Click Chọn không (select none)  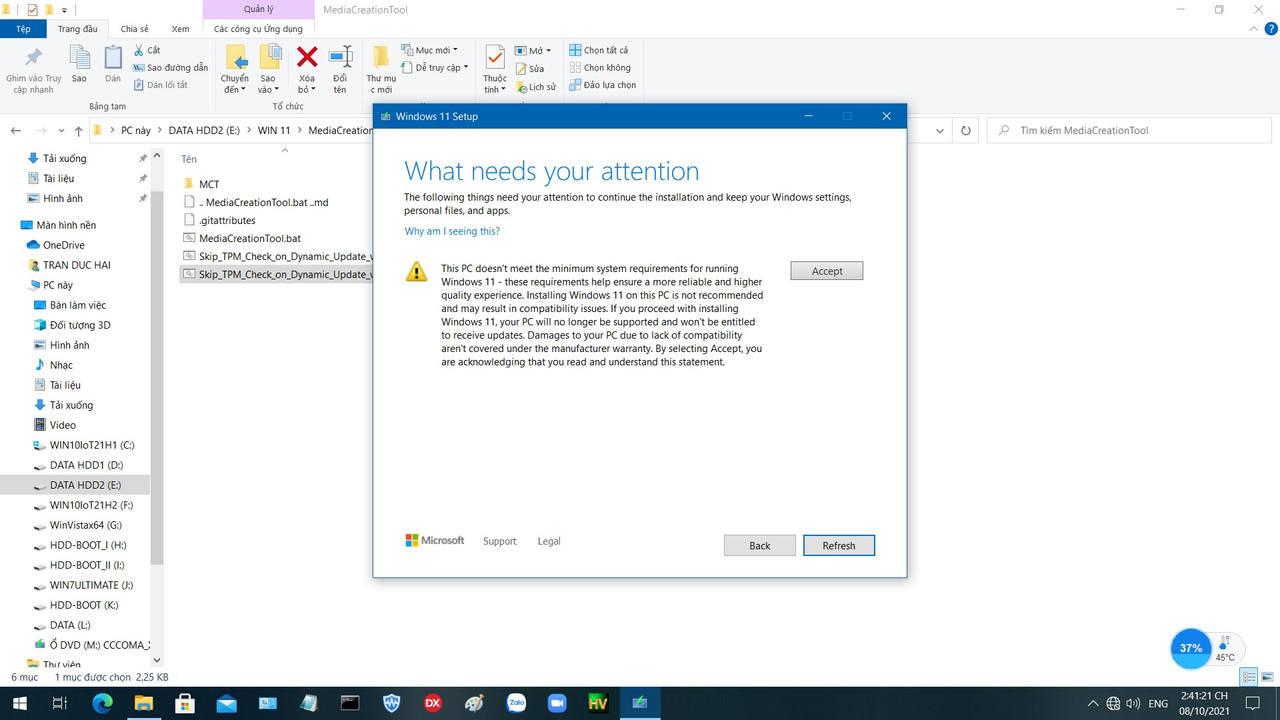tap(600, 68)
